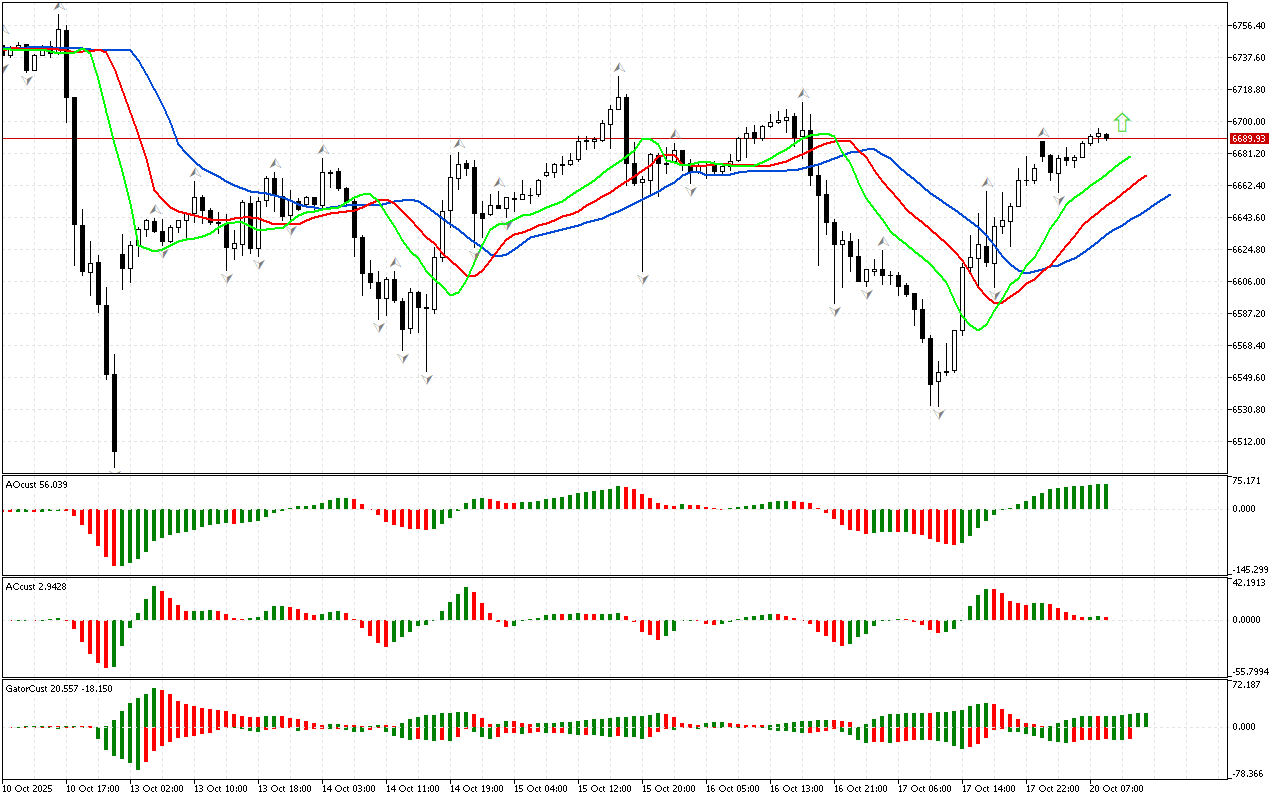Select the GatorCust indicator label
Image resolution: width=1280 pixels, height=800 pixels.
59,688
